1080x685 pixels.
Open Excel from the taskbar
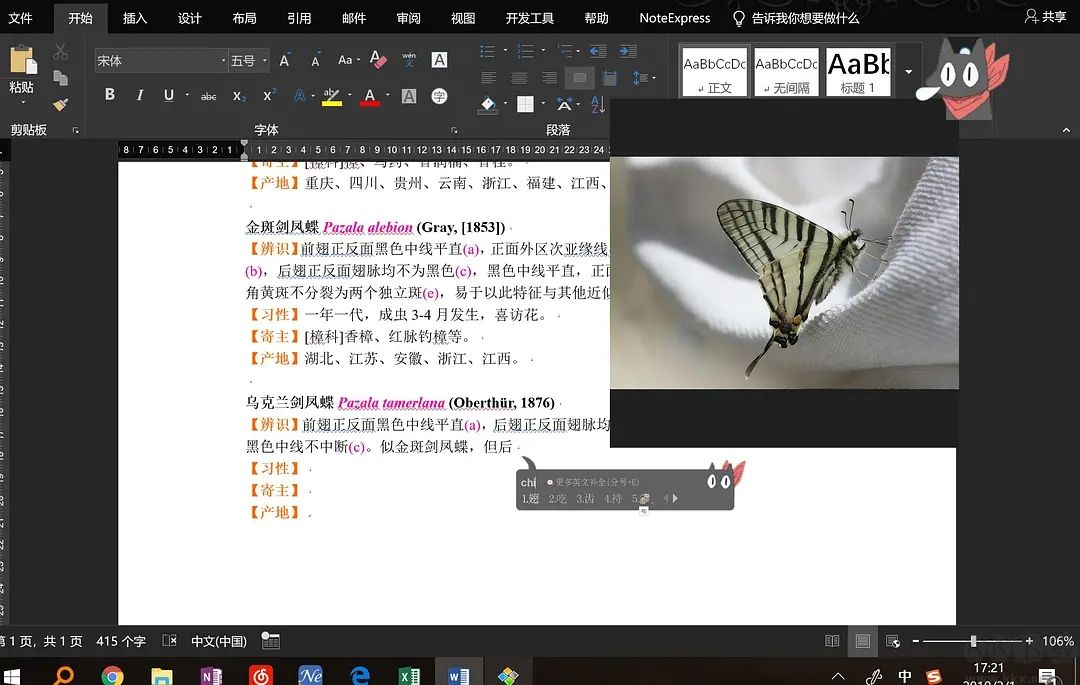(409, 675)
